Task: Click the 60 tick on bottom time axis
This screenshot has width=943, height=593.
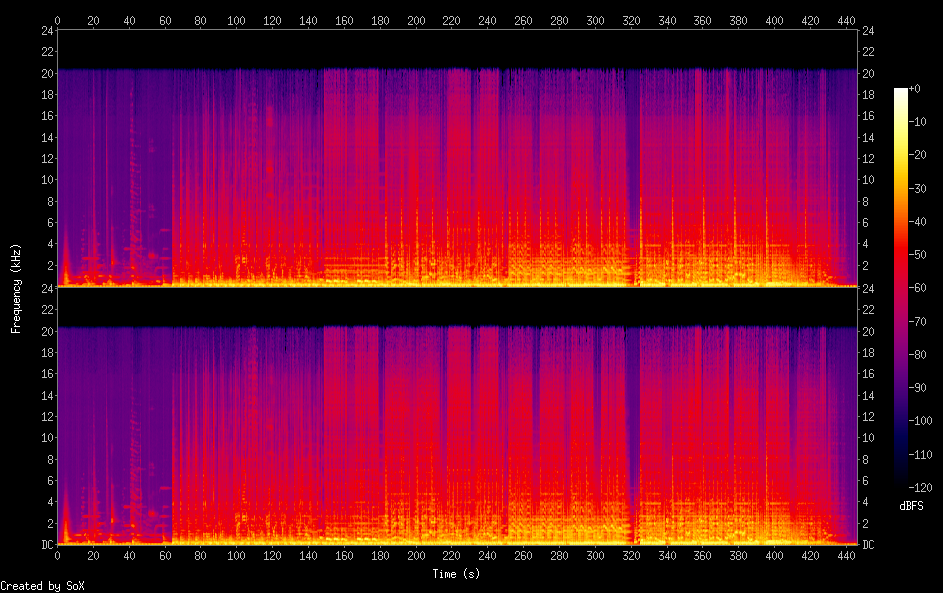Action: point(165,556)
